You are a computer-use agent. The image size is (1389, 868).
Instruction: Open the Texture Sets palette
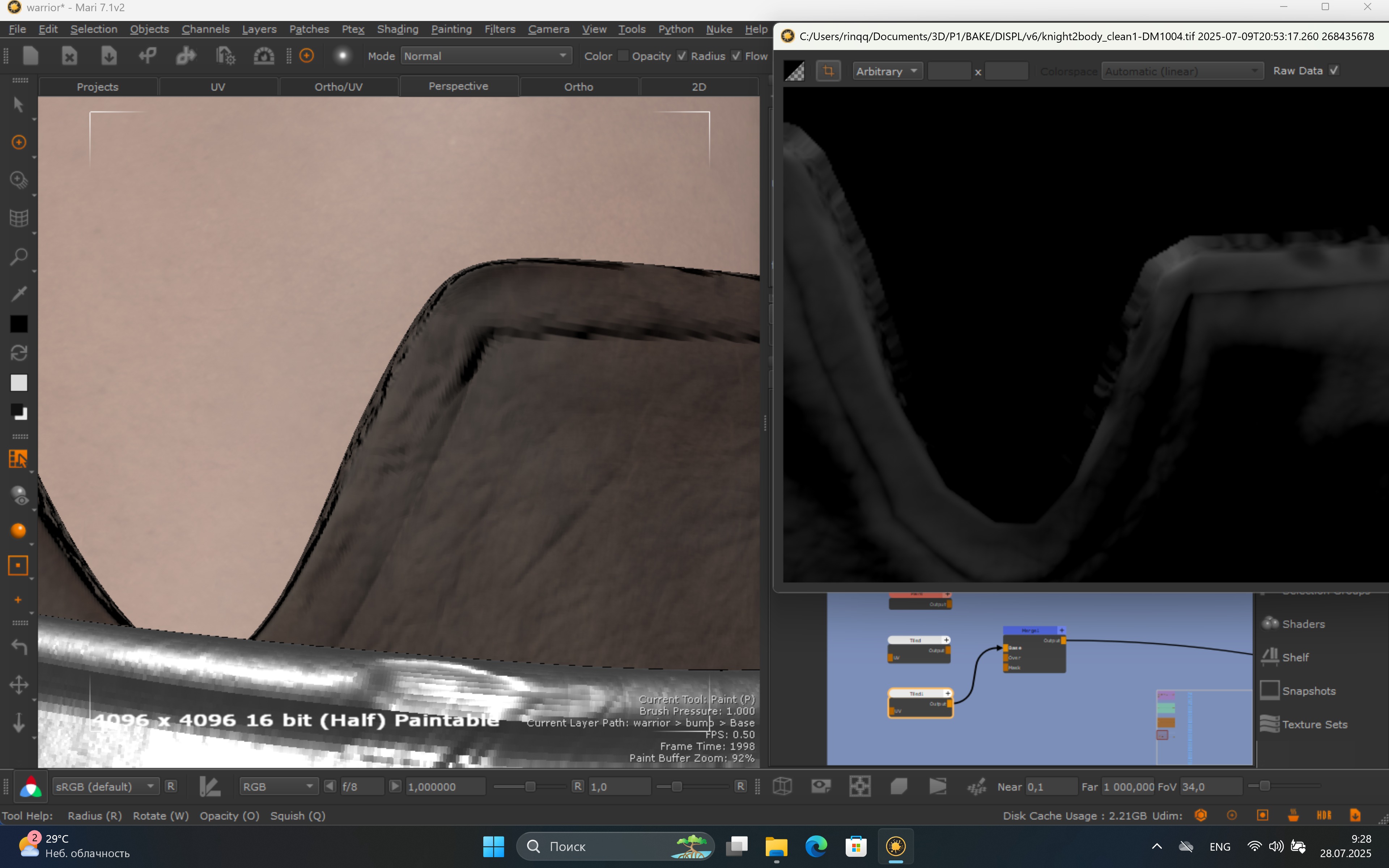[1304, 724]
